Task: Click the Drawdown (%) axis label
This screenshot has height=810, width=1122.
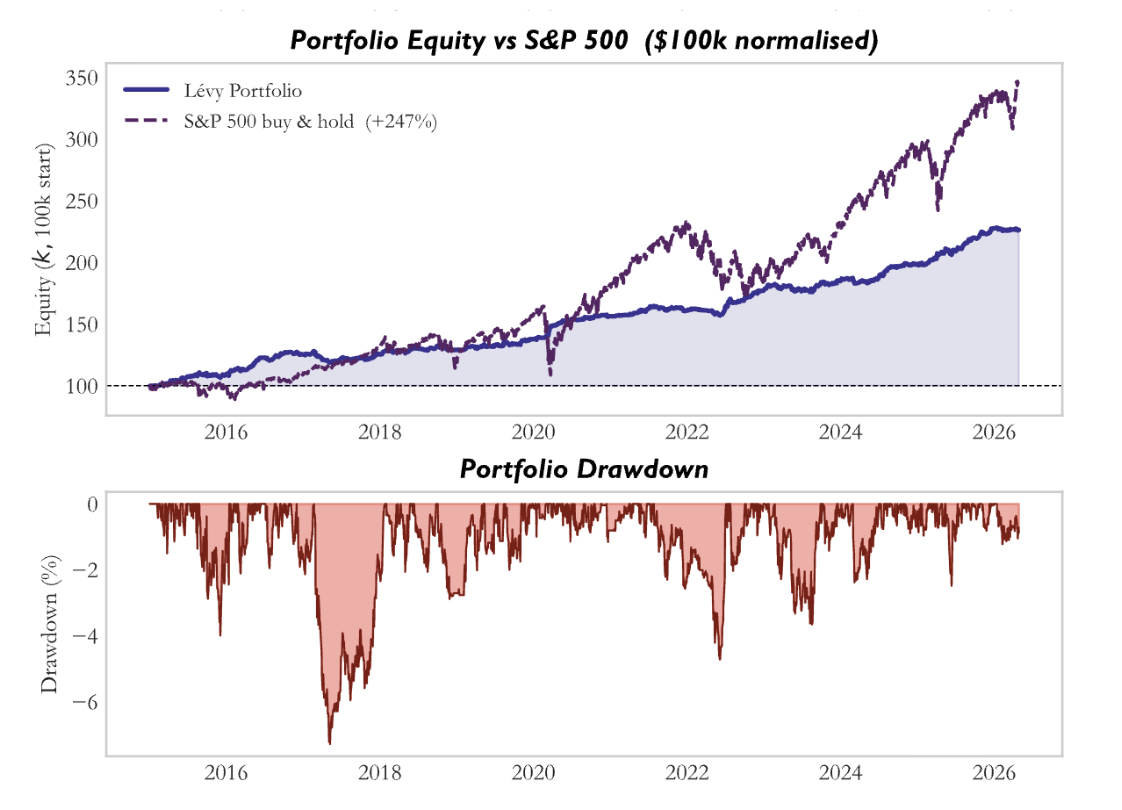Action: pyautogui.click(x=49, y=624)
